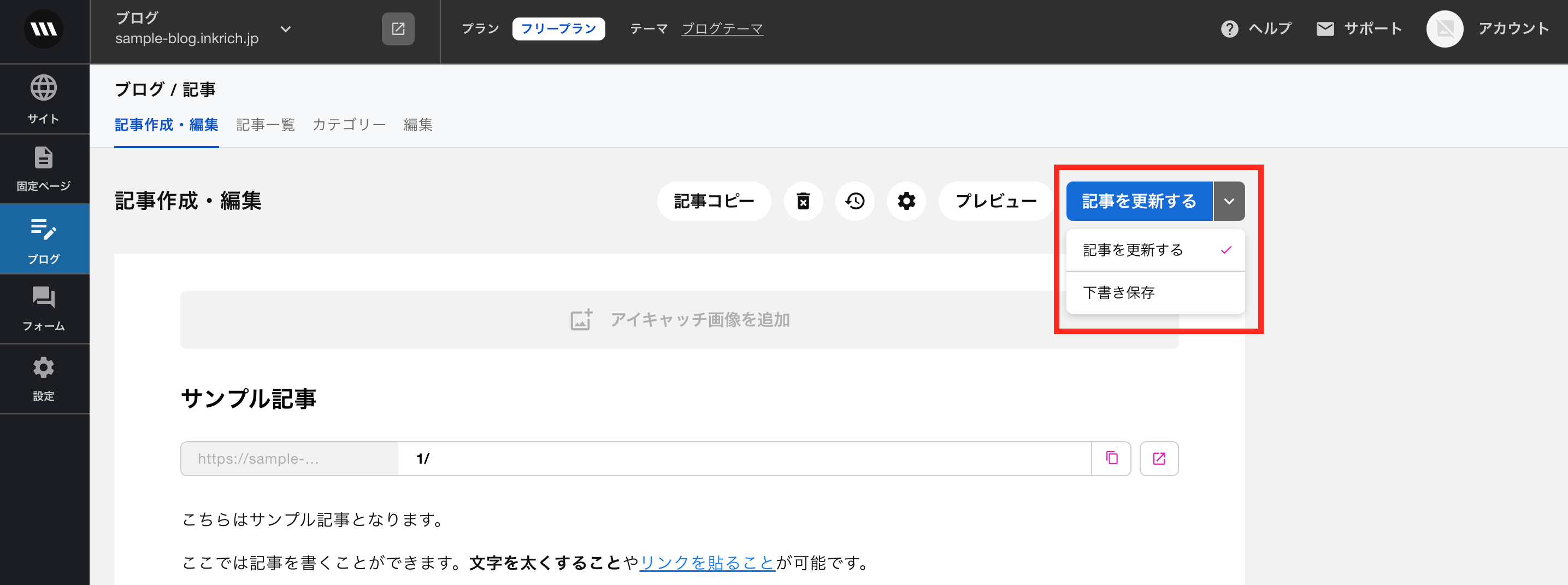Copy the article URL icon
The image size is (1568, 585).
click(x=1111, y=459)
